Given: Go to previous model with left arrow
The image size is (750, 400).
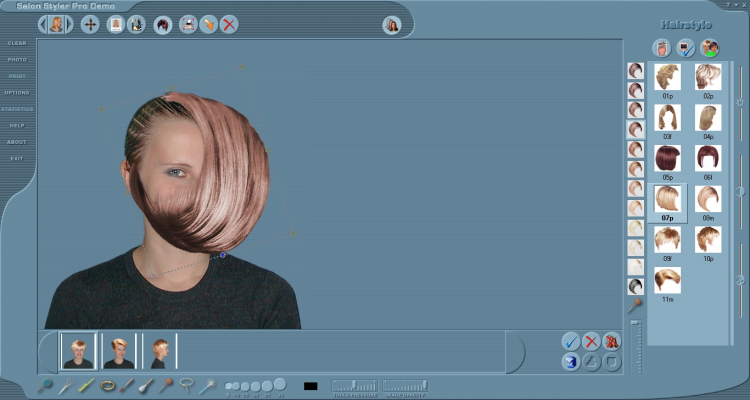Looking at the screenshot, I should tap(43, 24).
